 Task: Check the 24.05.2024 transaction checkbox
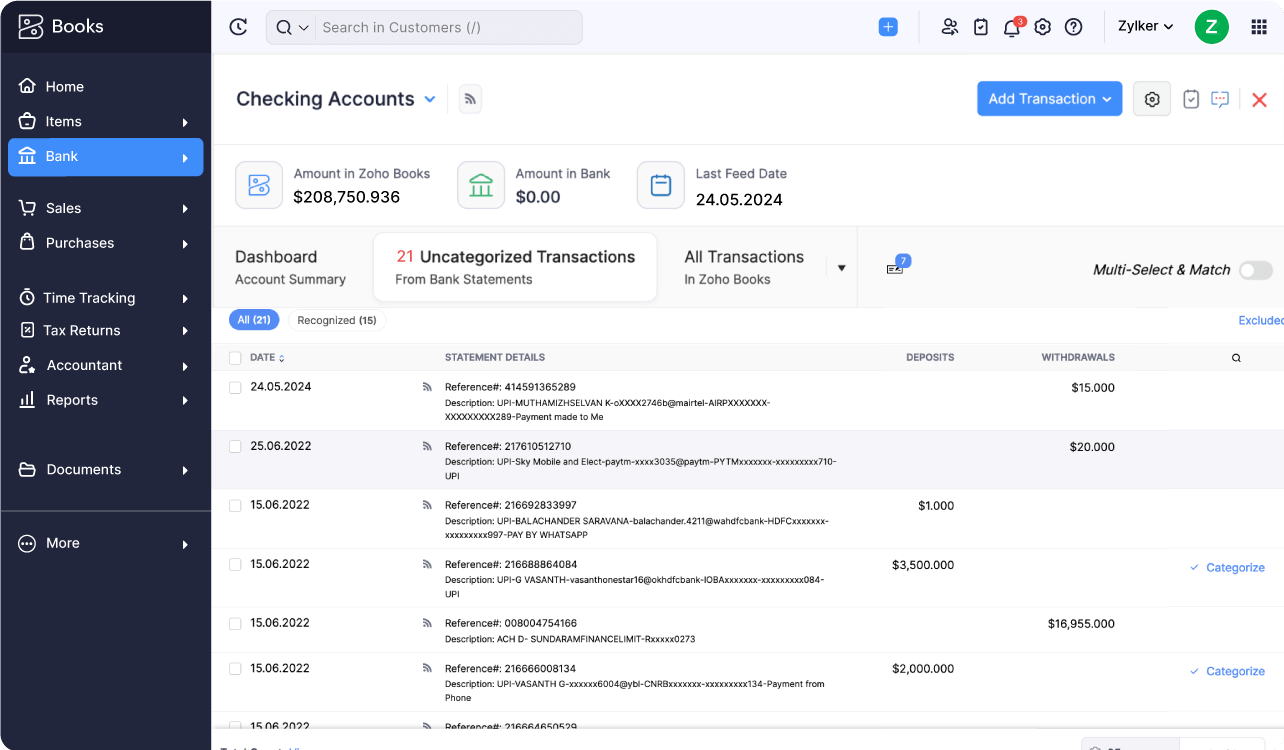(235, 388)
